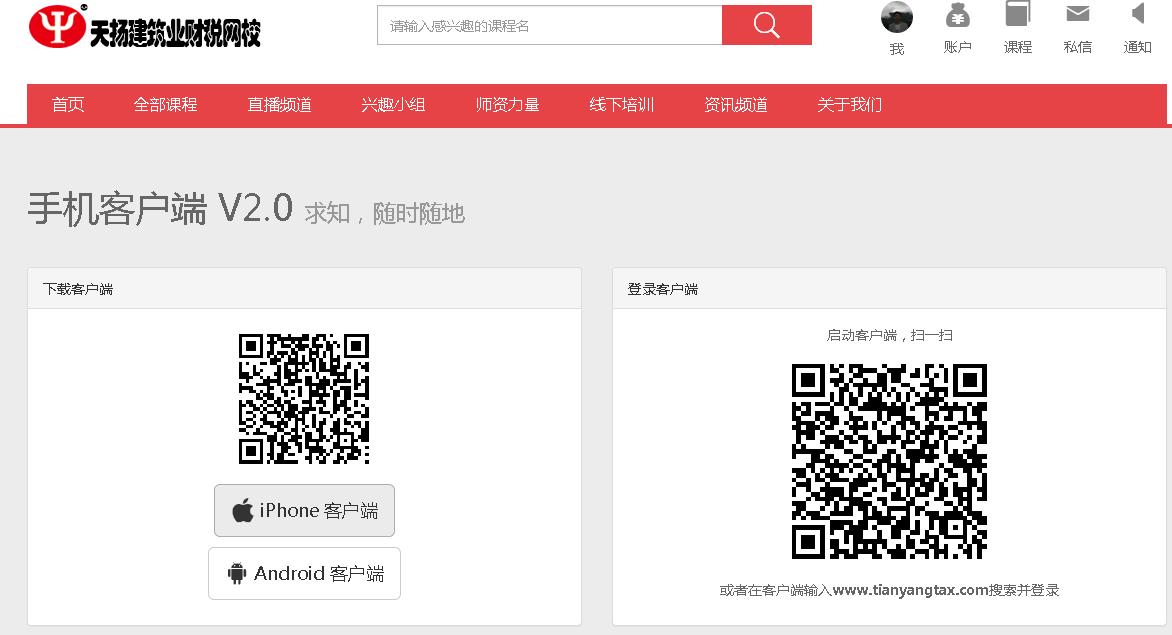Open the 通知 speaker icon
The image size is (1172, 635).
coord(1137,15)
